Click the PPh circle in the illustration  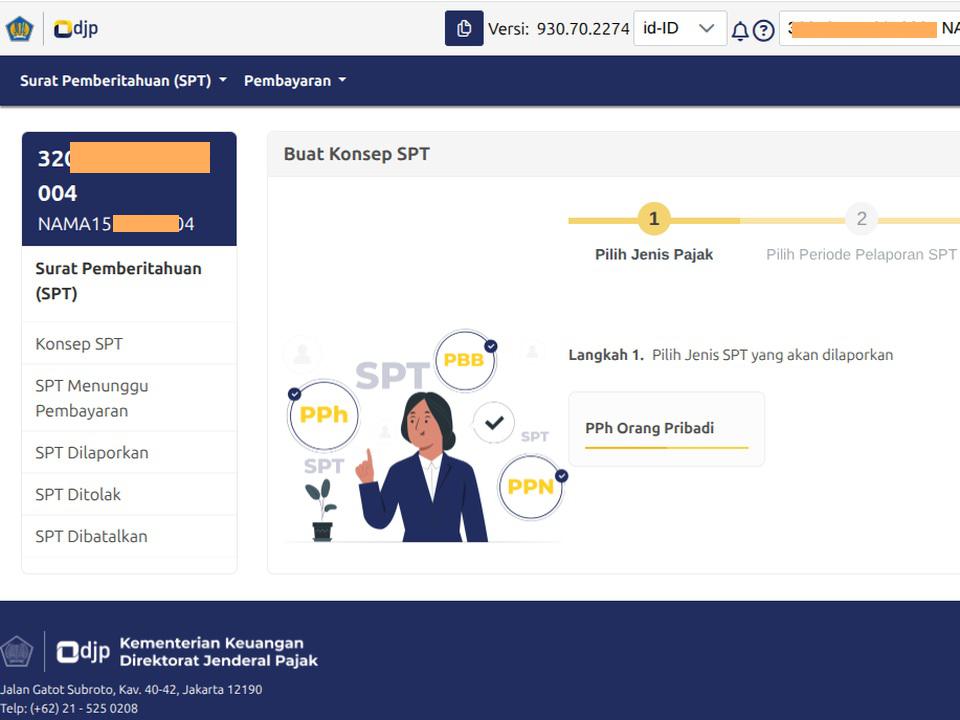[x=323, y=414]
